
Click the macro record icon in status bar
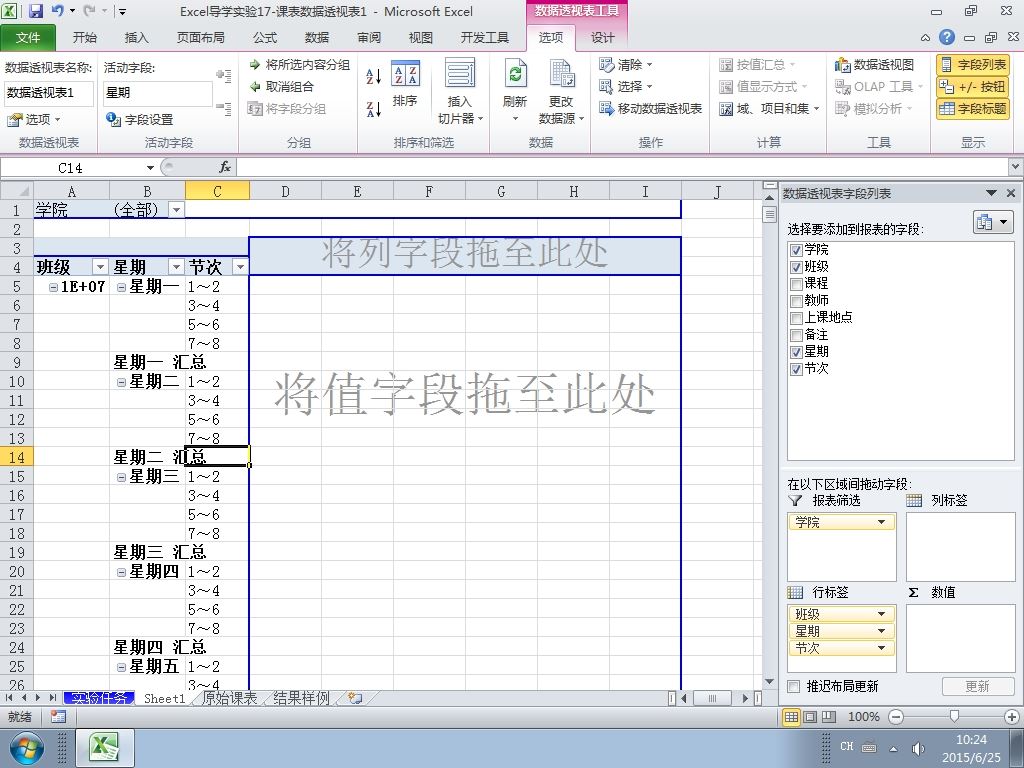(58, 716)
